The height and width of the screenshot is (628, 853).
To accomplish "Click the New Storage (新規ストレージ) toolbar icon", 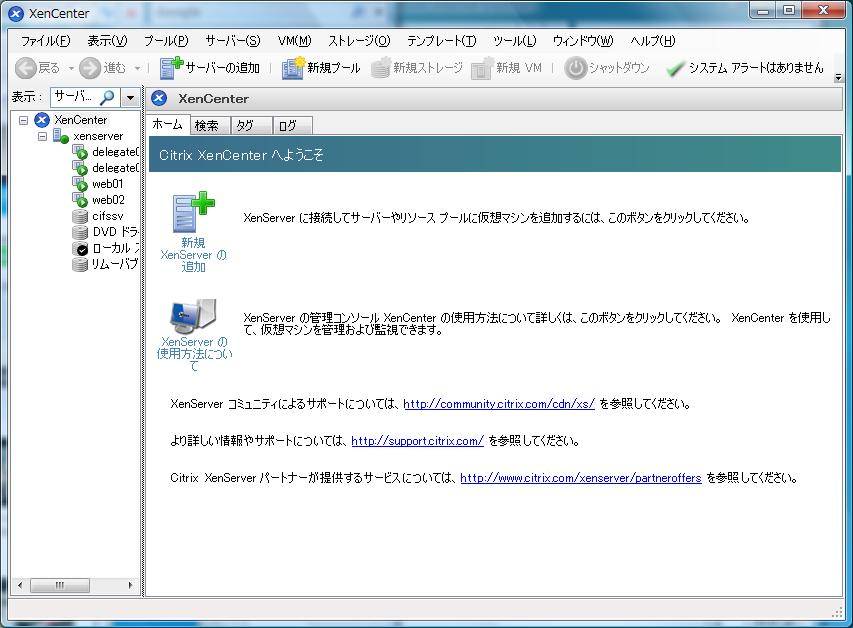I will tap(381, 68).
